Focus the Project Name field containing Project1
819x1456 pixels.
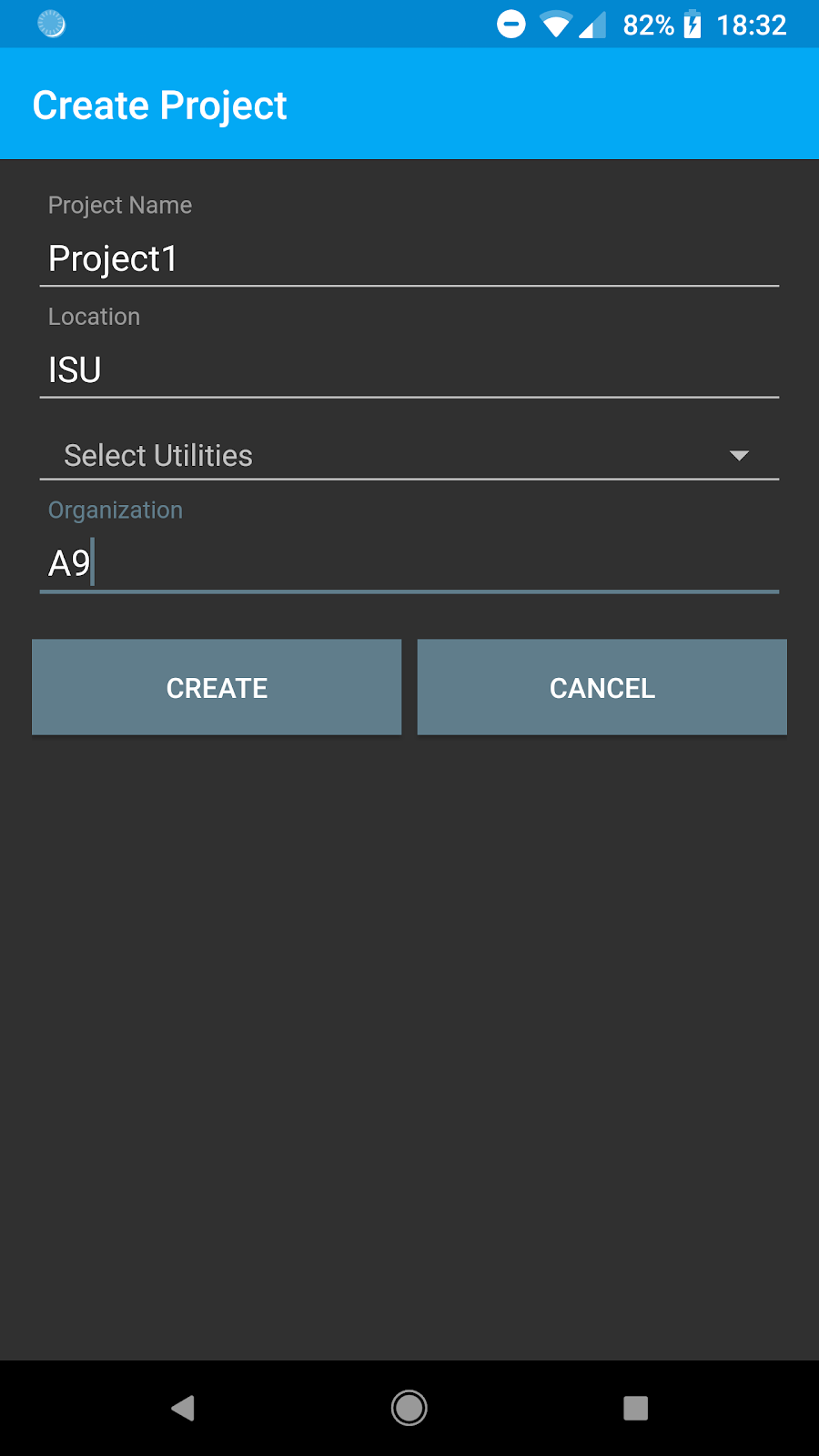tap(409, 259)
